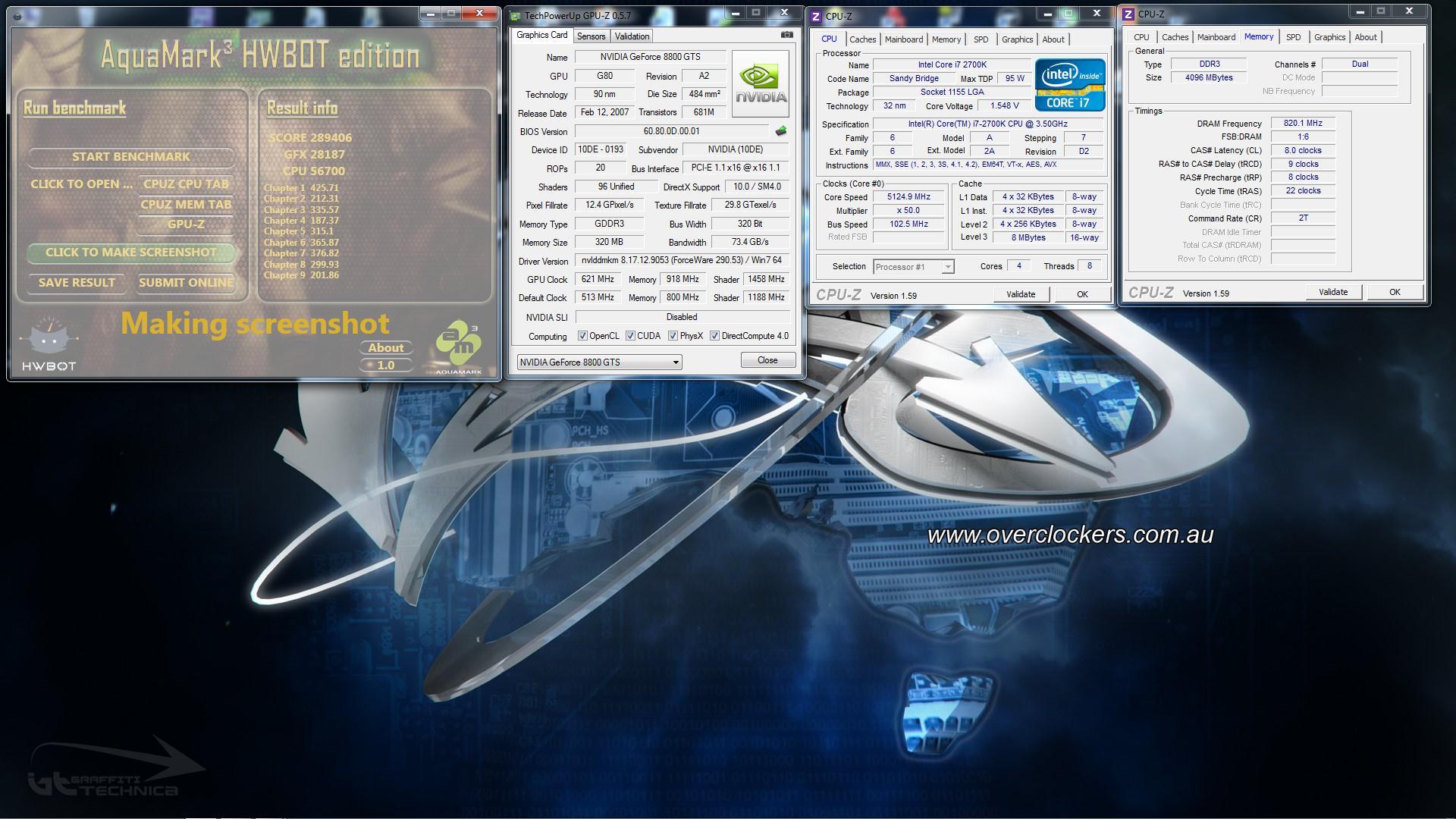Click the CPUZ MEM TAB button
The width and height of the screenshot is (1456, 819).
pos(187,205)
